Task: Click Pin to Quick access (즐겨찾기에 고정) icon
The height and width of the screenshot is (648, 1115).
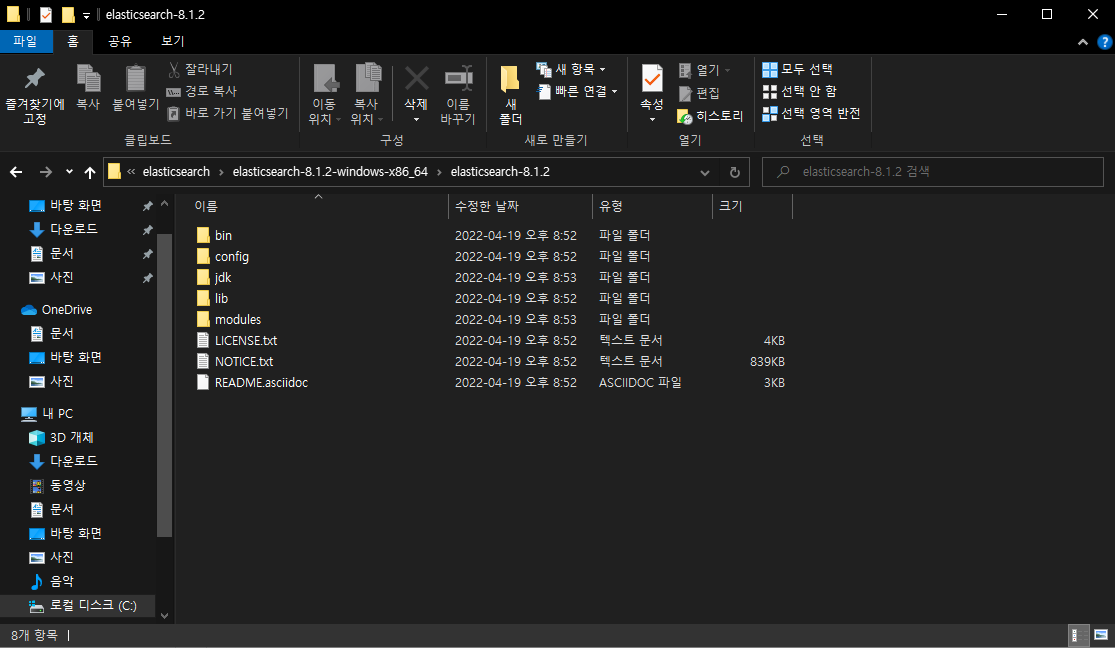Action: tap(34, 78)
